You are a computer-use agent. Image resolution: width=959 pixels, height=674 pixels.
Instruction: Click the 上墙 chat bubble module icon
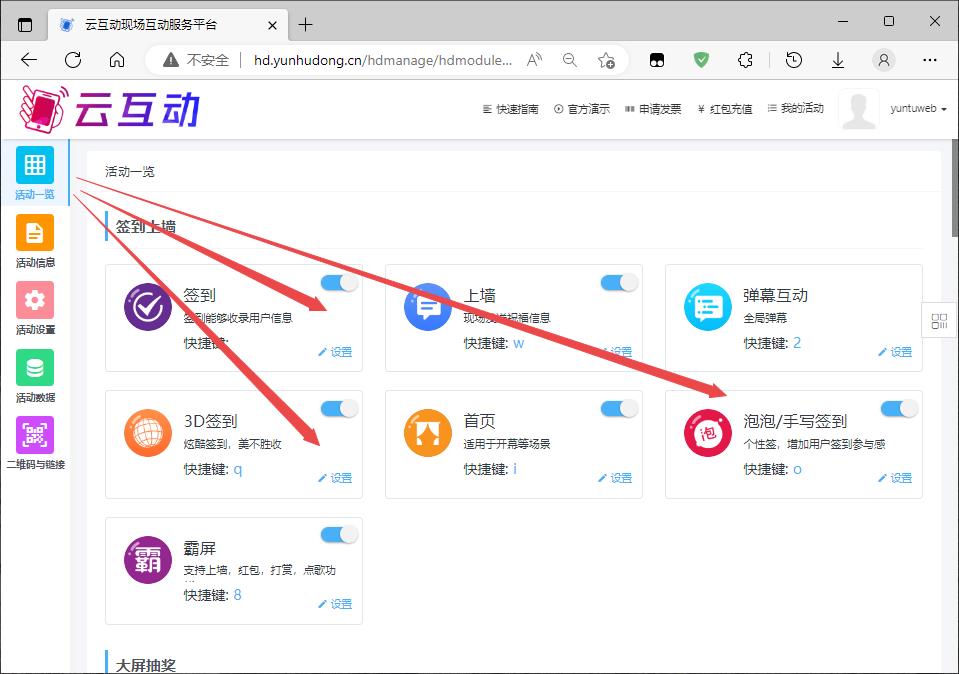tap(428, 307)
